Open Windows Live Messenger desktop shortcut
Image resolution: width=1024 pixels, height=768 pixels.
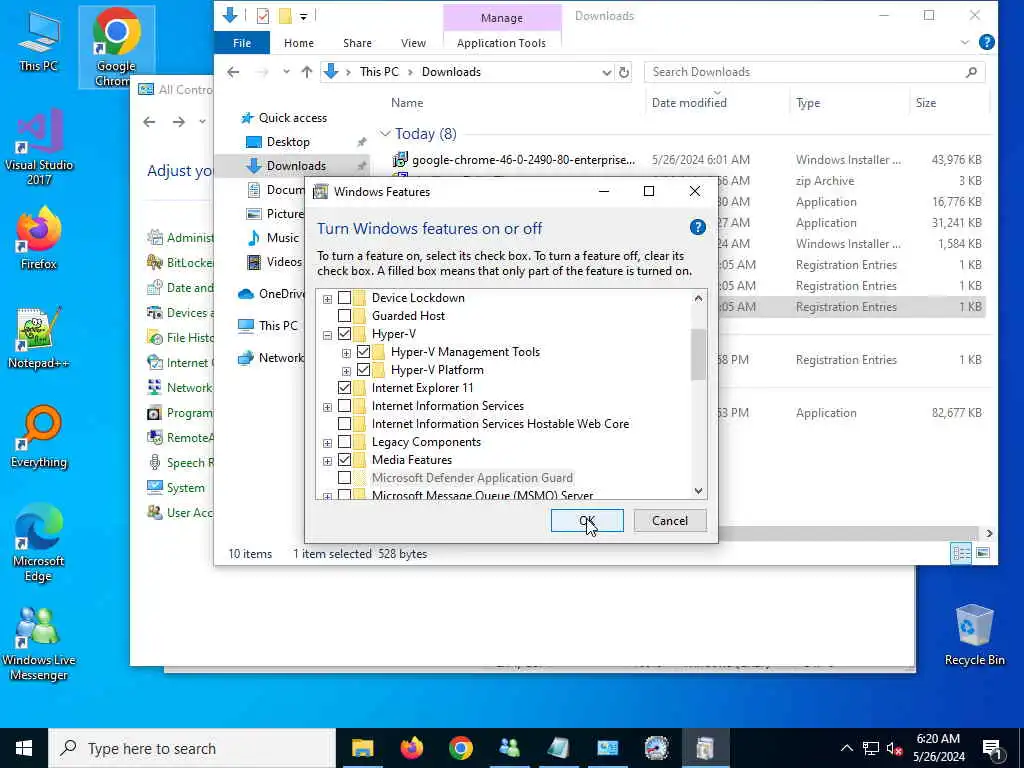pyautogui.click(x=39, y=643)
